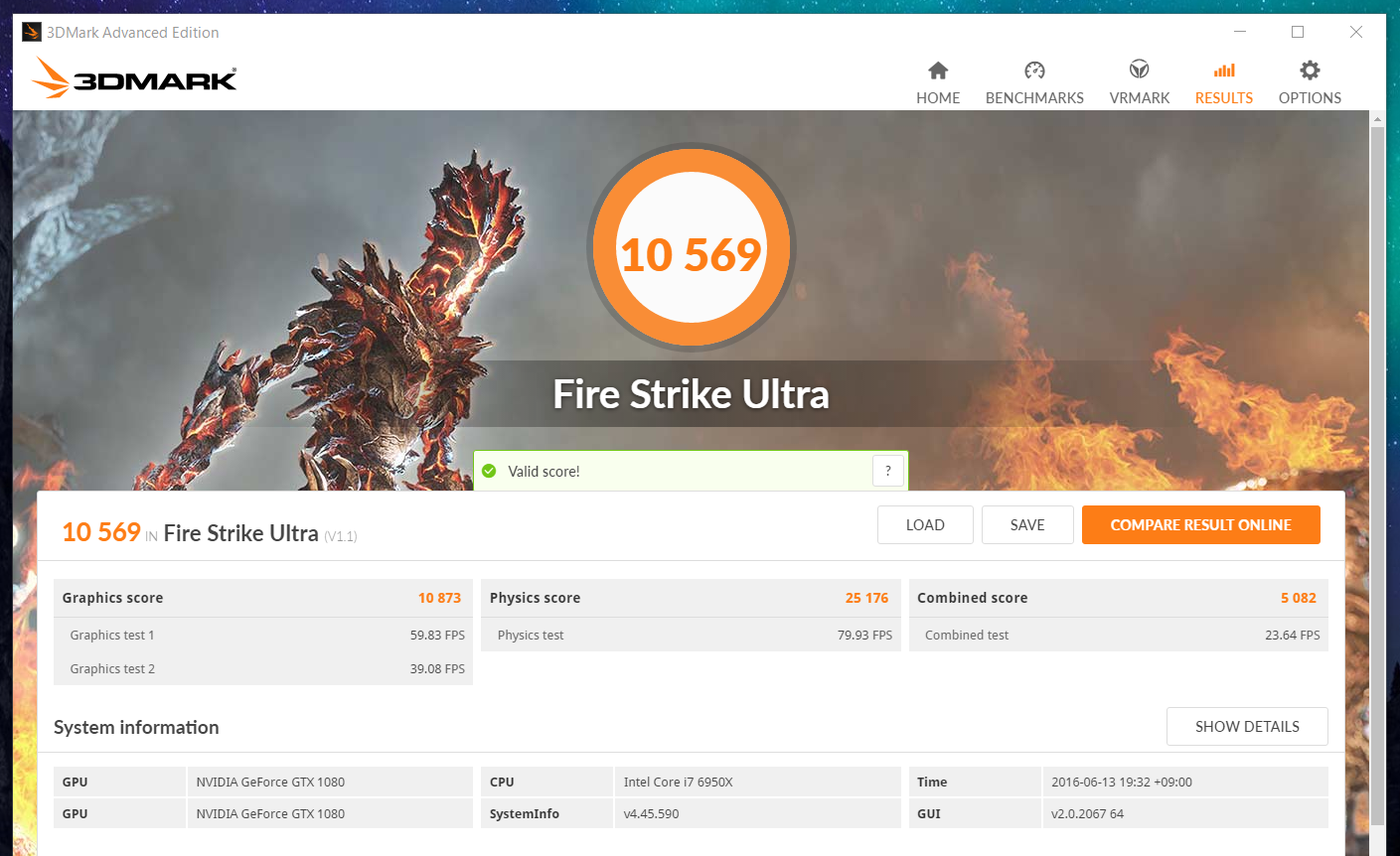This screenshot has width=1400, height=856.
Task: Maximize the 3DMark window
Action: (x=1298, y=32)
